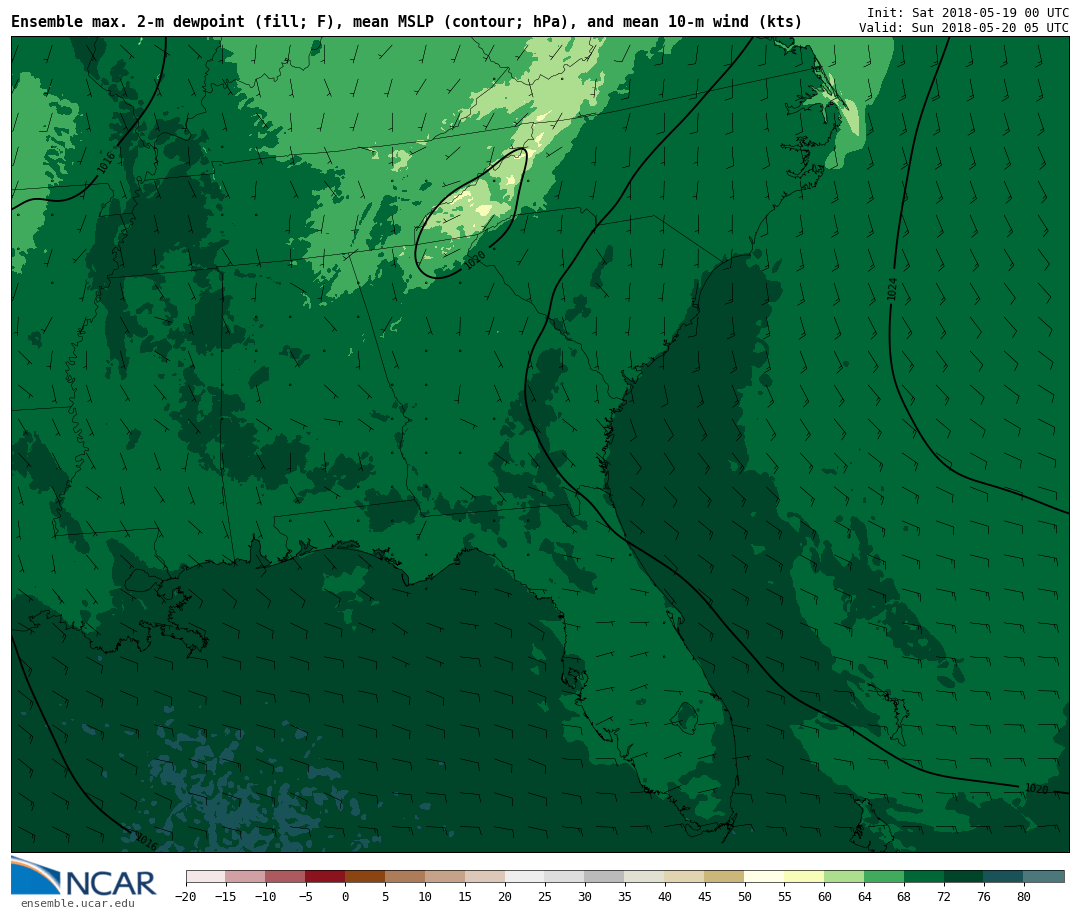Pick the light green swatch between 60 and 64
The image size is (1080, 915).
[844, 876]
